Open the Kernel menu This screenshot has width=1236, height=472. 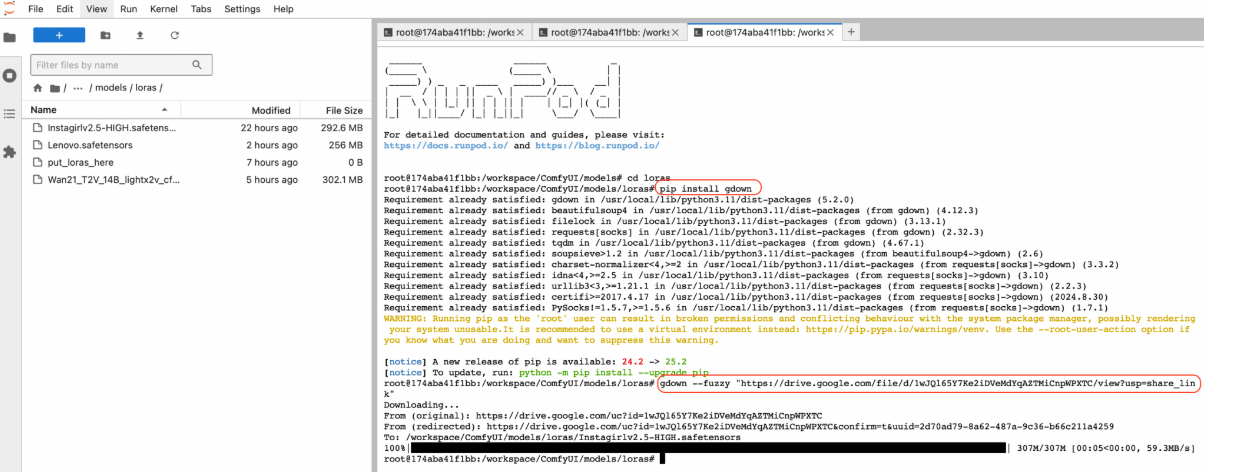pyautogui.click(x=162, y=8)
